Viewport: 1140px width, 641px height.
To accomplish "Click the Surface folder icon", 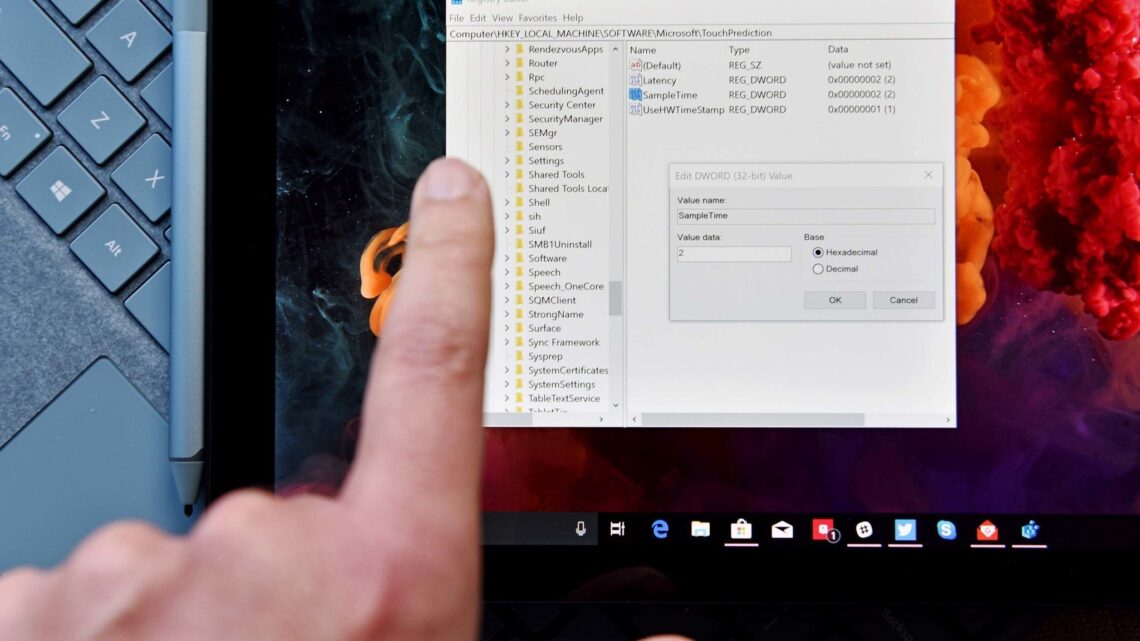I will [x=519, y=328].
